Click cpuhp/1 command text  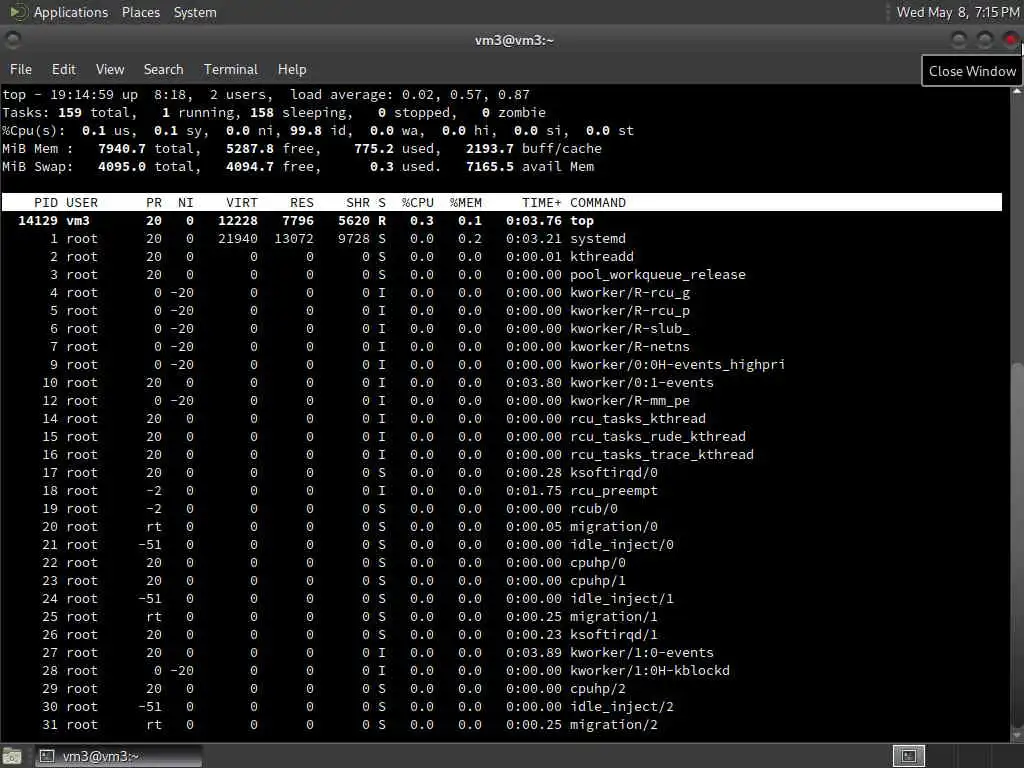click(x=598, y=581)
